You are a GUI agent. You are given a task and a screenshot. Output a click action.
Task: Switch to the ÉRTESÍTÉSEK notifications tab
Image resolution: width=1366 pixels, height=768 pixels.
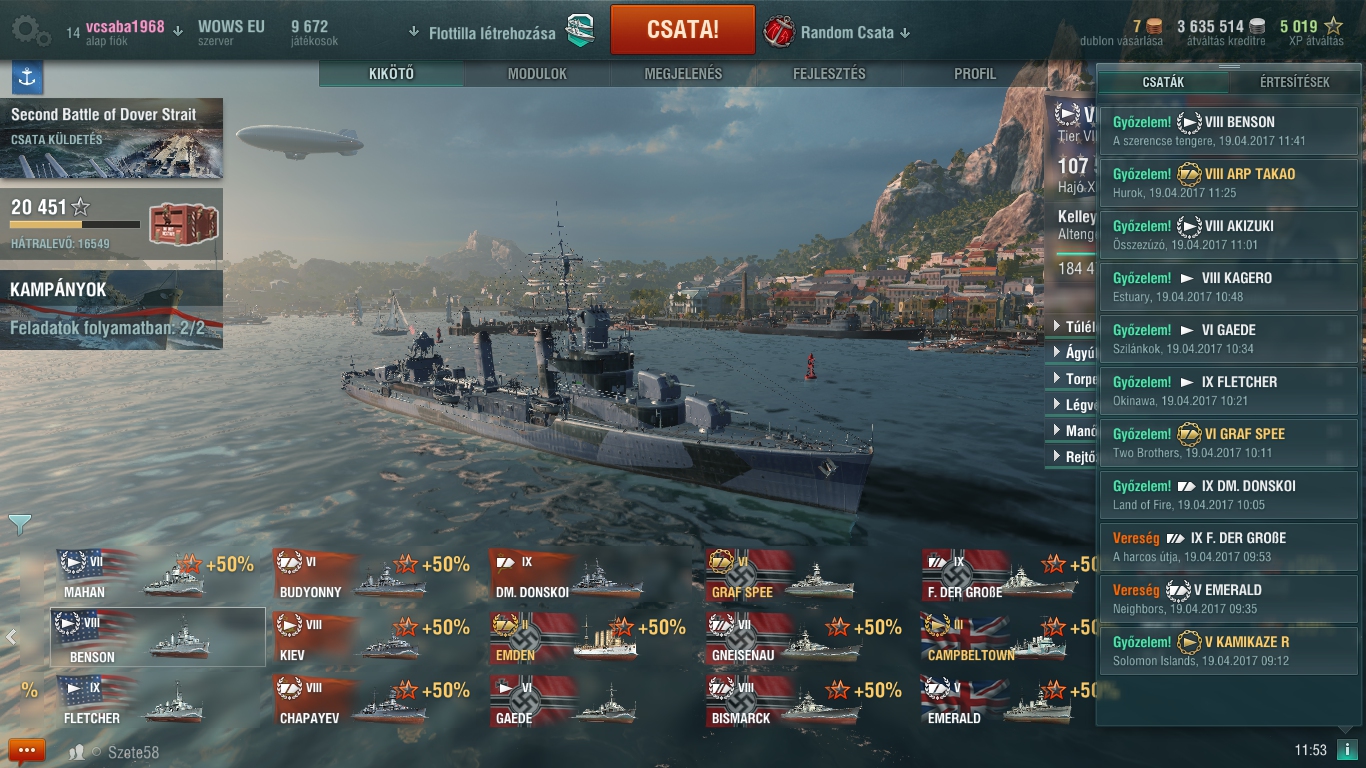(1294, 82)
